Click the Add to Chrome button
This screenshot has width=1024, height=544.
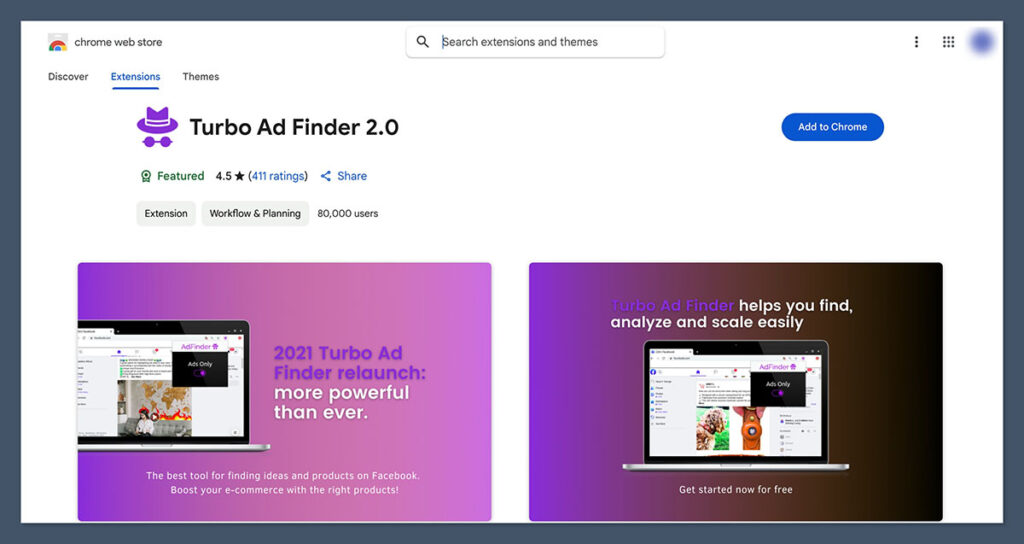pyautogui.click(x=832, y=127)
